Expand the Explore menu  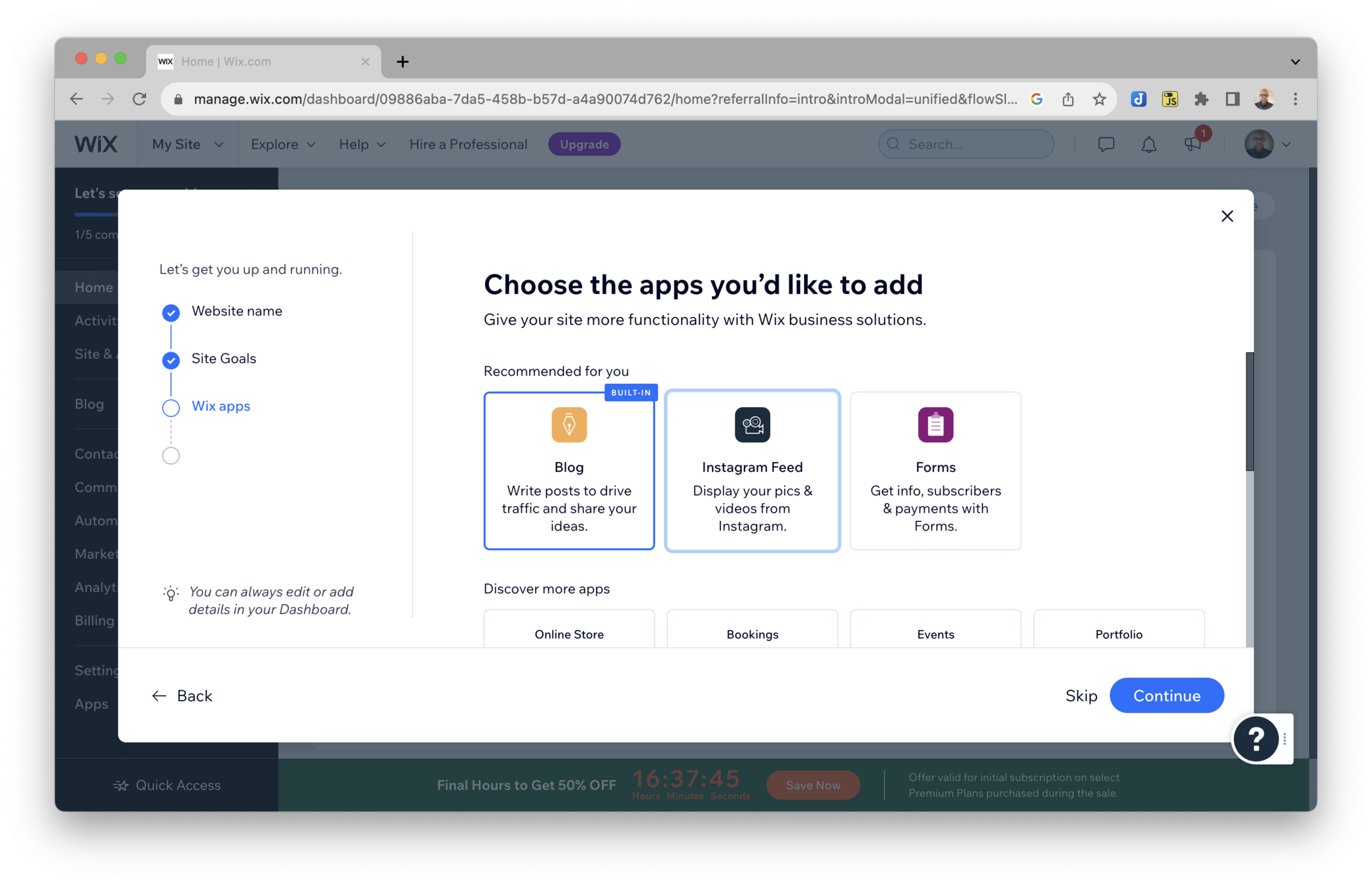tap(282, 144)
